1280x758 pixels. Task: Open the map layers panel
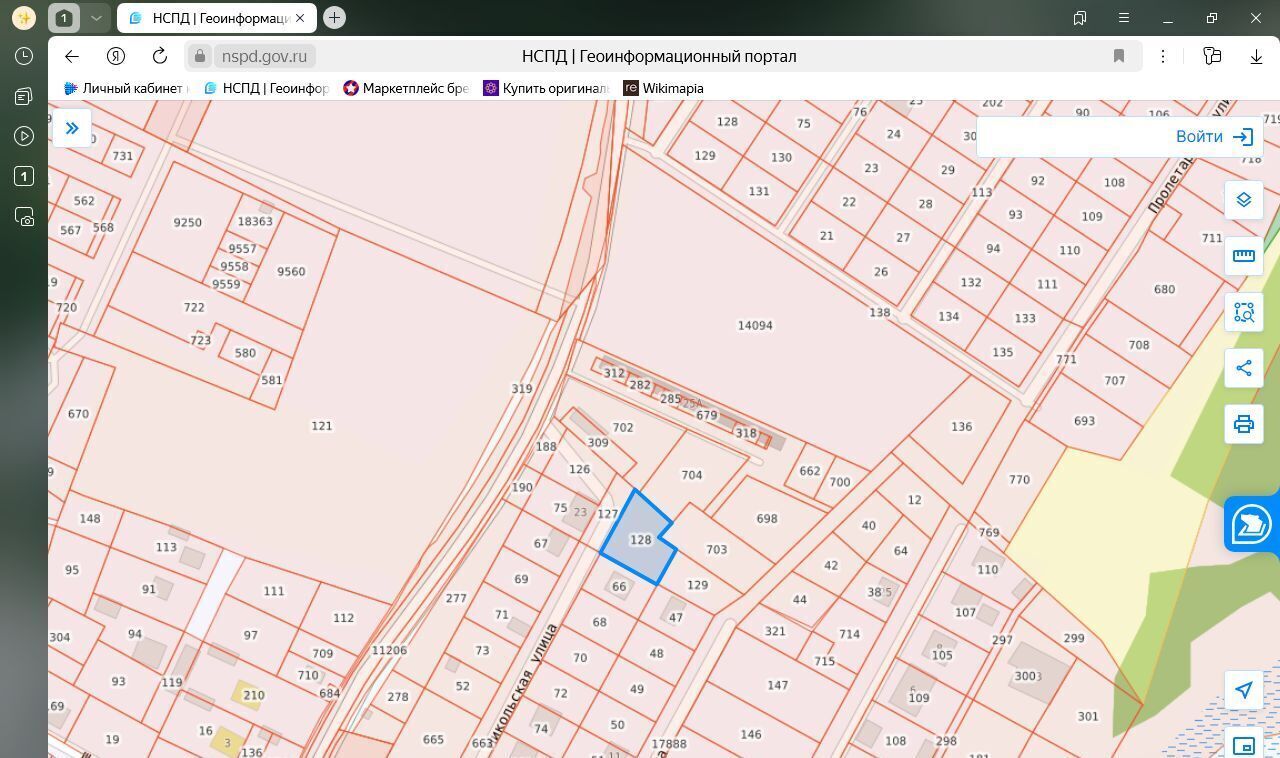pyautogui.click(x=1244, y=200)
